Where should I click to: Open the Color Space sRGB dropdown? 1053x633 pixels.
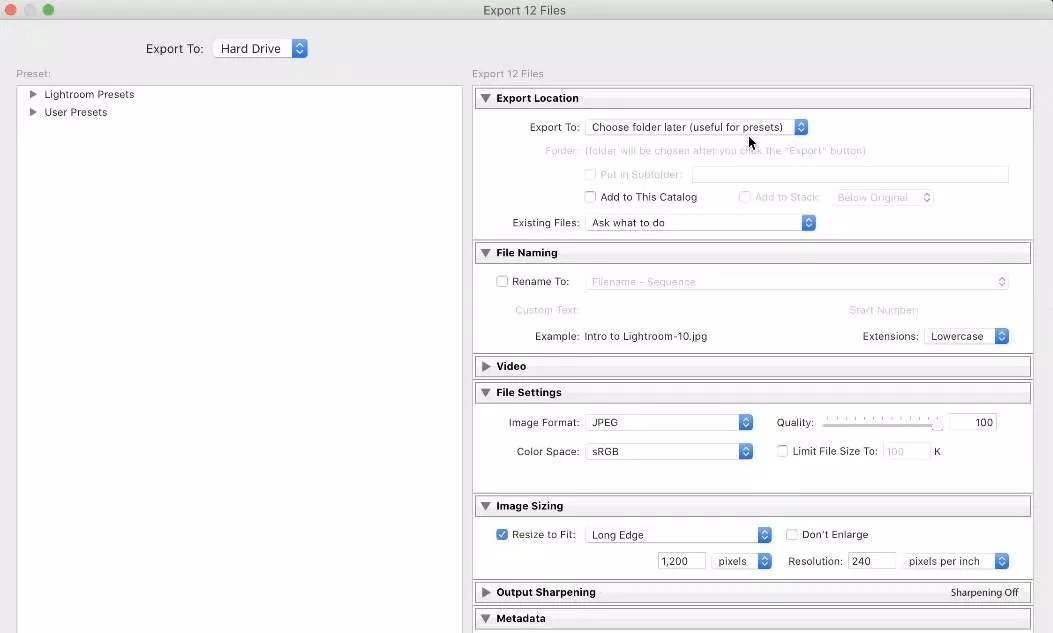pos(669,452)
